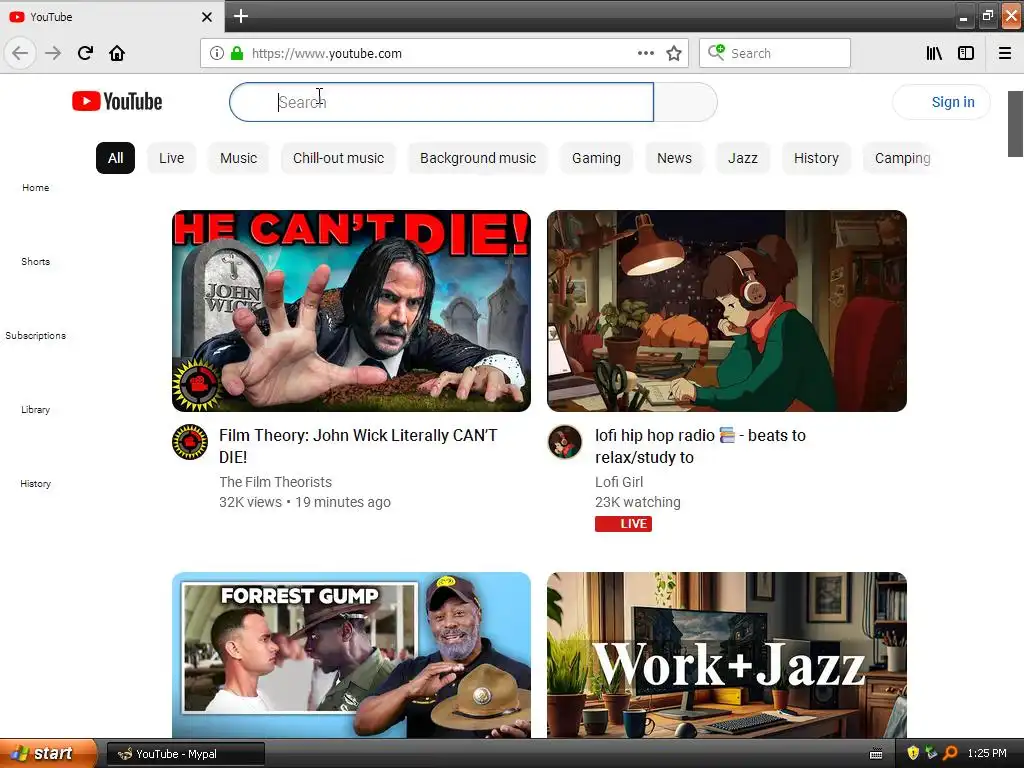Go to Home in the sidebar
The width and height of the screenshot is (1024, 768).
tap(35, 187)
